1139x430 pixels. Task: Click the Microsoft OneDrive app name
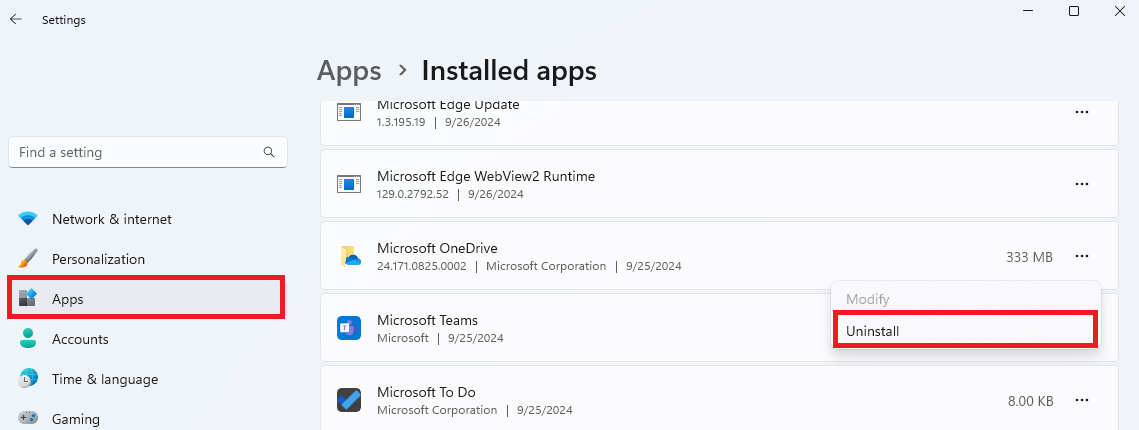pos(437,248)
